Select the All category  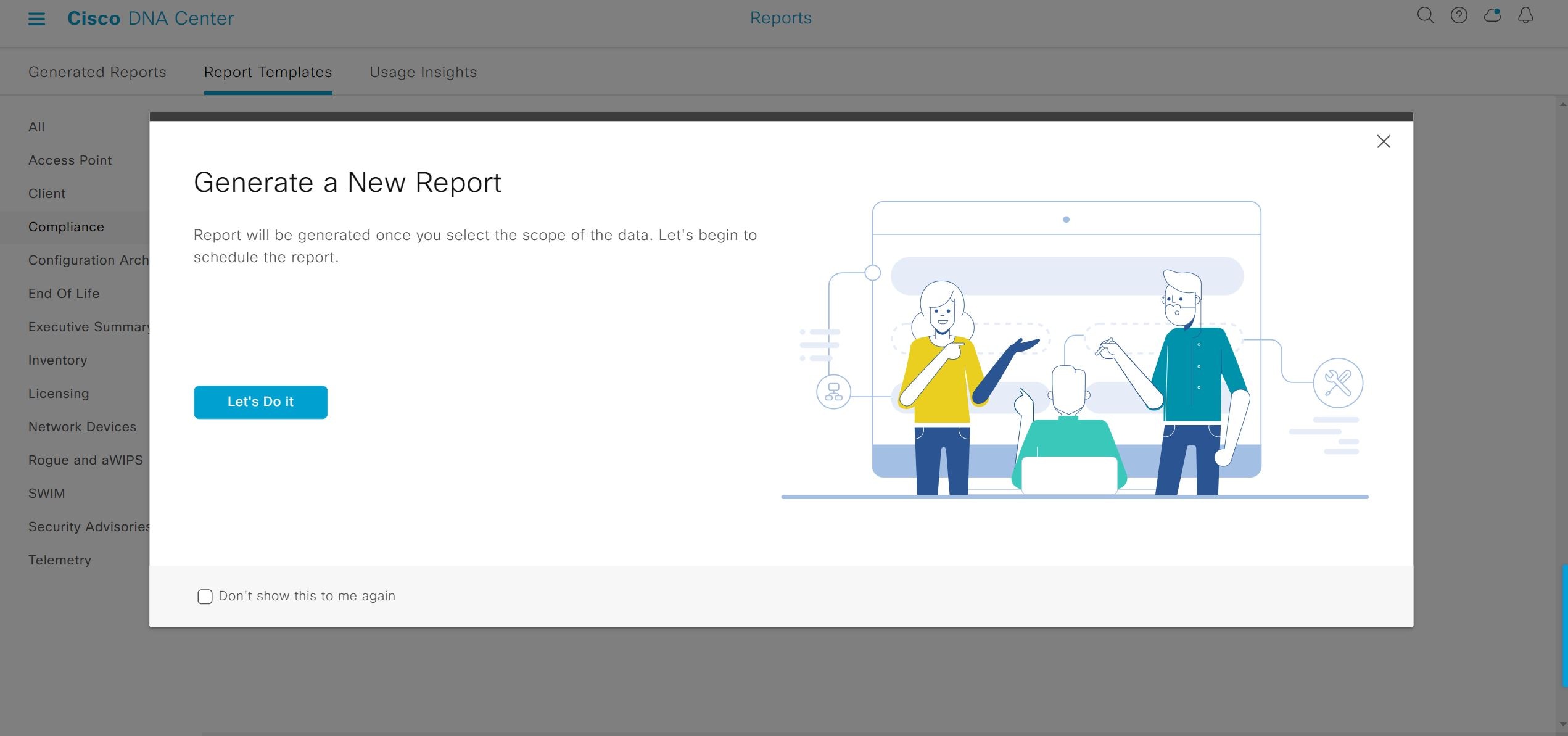[36, 127]
